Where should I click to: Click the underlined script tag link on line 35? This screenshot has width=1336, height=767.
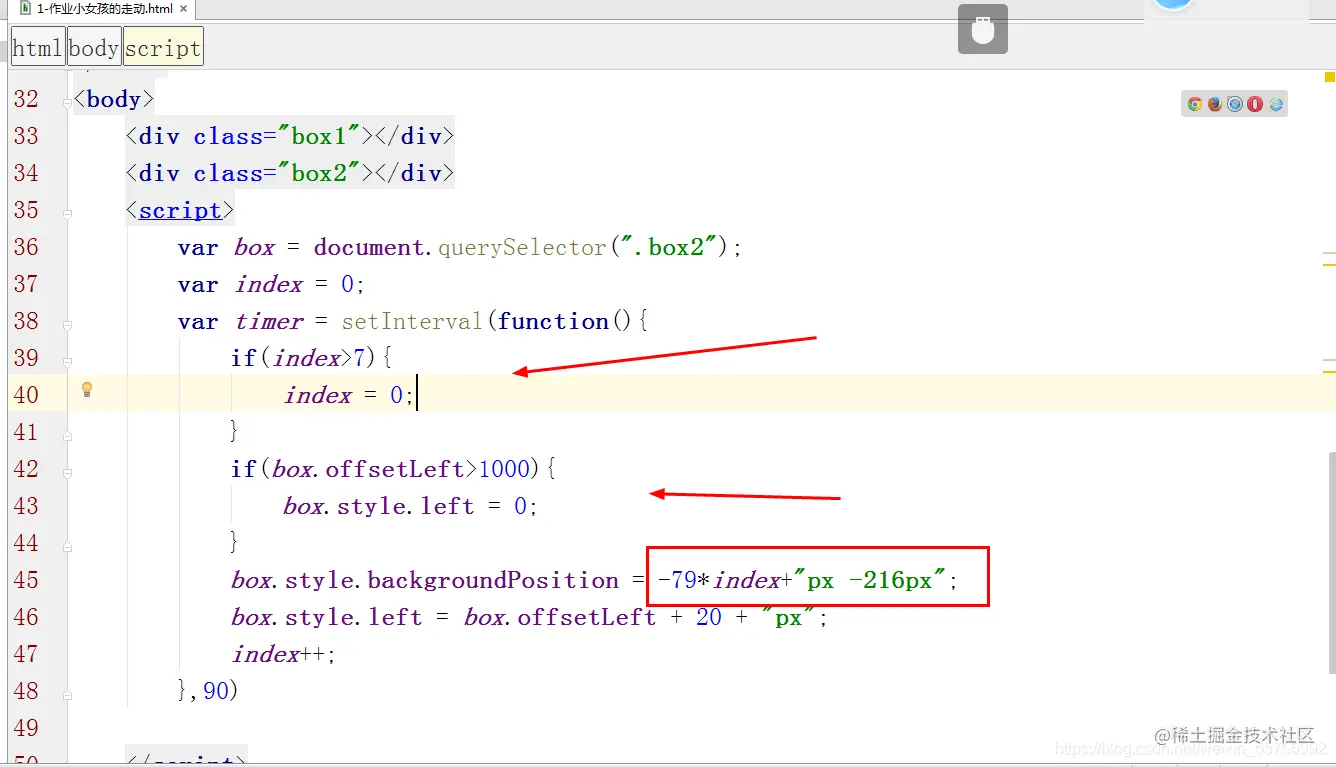180,210
